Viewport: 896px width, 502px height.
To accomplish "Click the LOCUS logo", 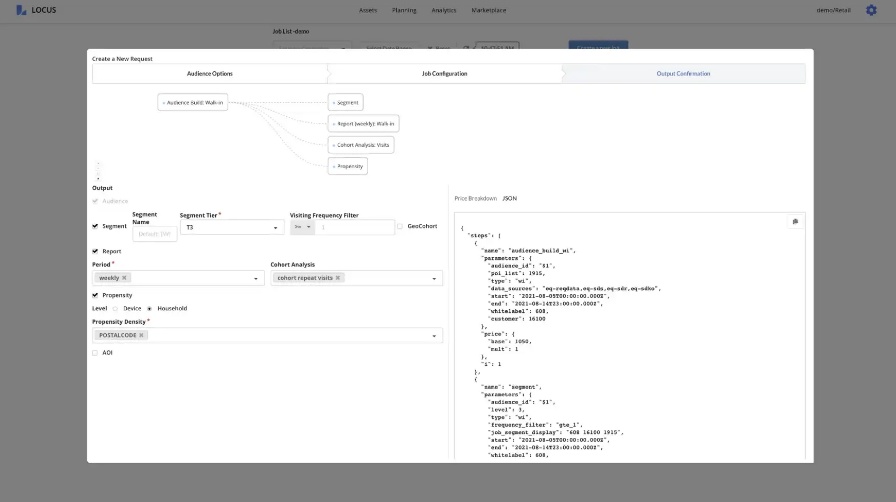I will pyautogui.click(x=36, y=10).
